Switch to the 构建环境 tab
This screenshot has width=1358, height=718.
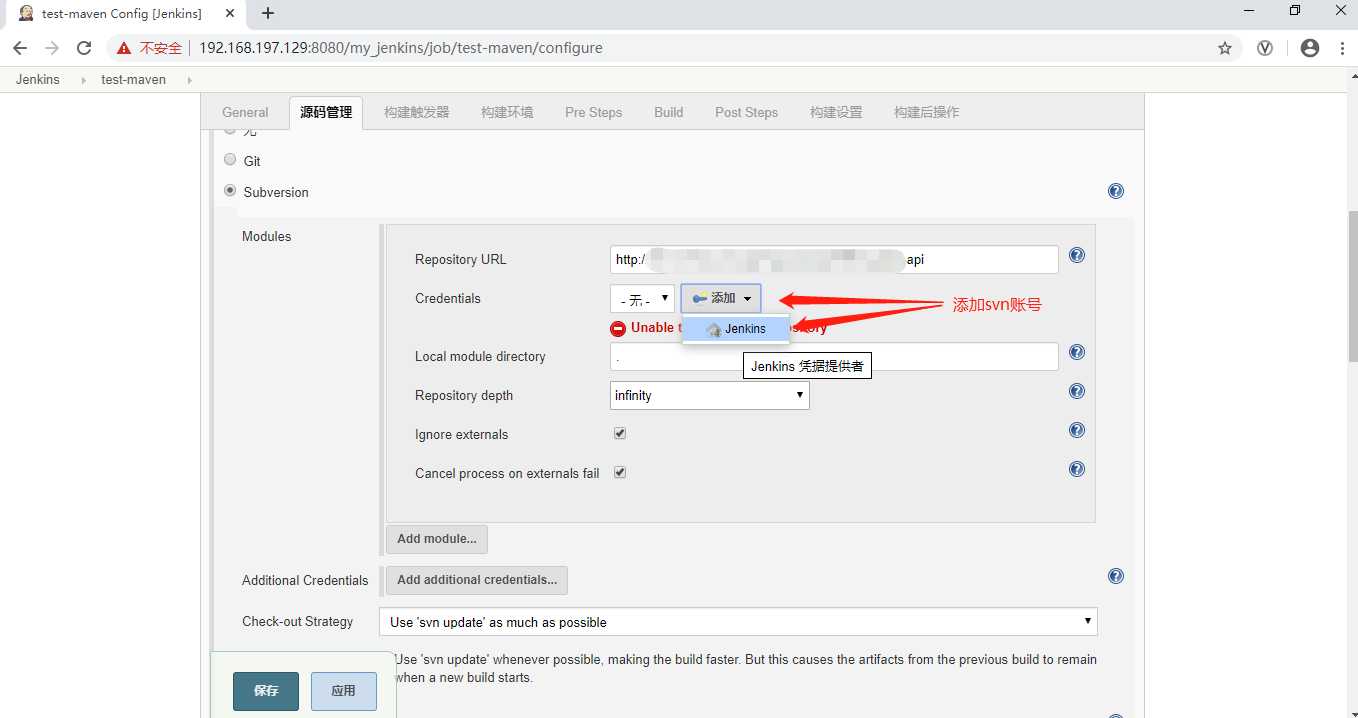pyautogui.click(x=507, y=112)
